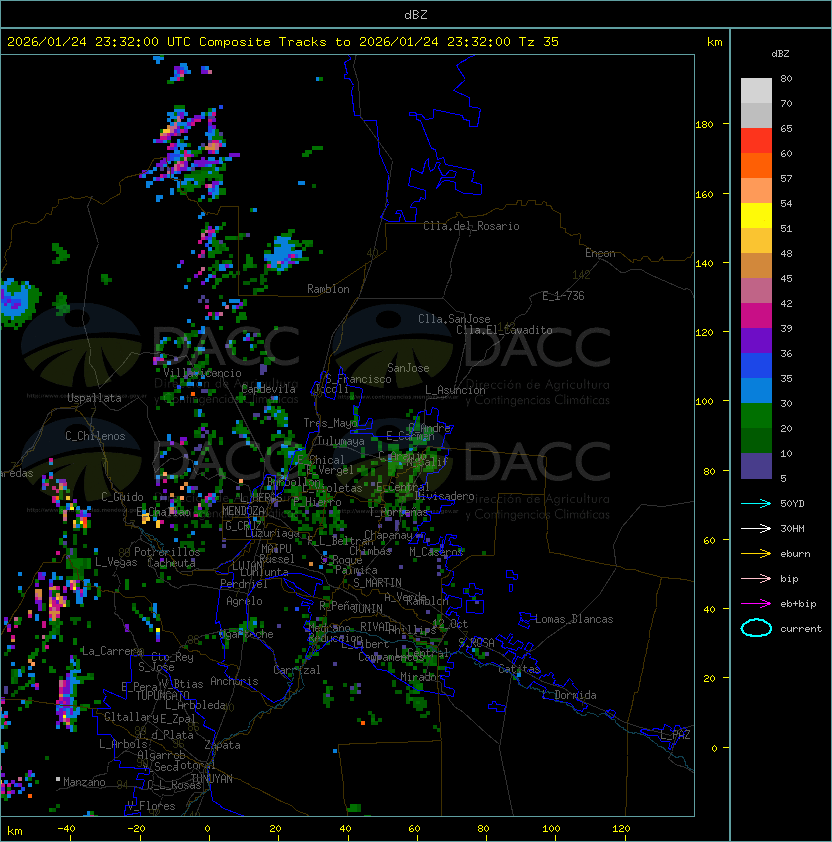
Task: Pick the light blue 30-35 dBZ swatch
Action: coord(756,390)
